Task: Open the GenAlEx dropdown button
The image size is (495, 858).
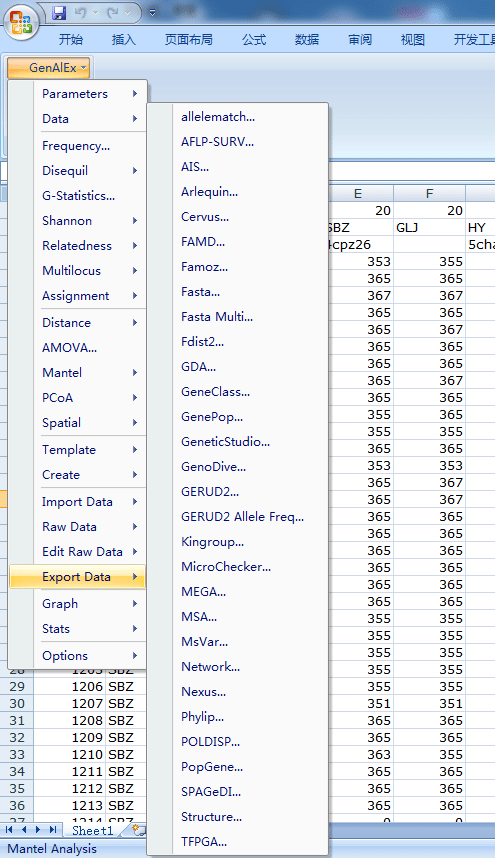Action: (49, 68)
